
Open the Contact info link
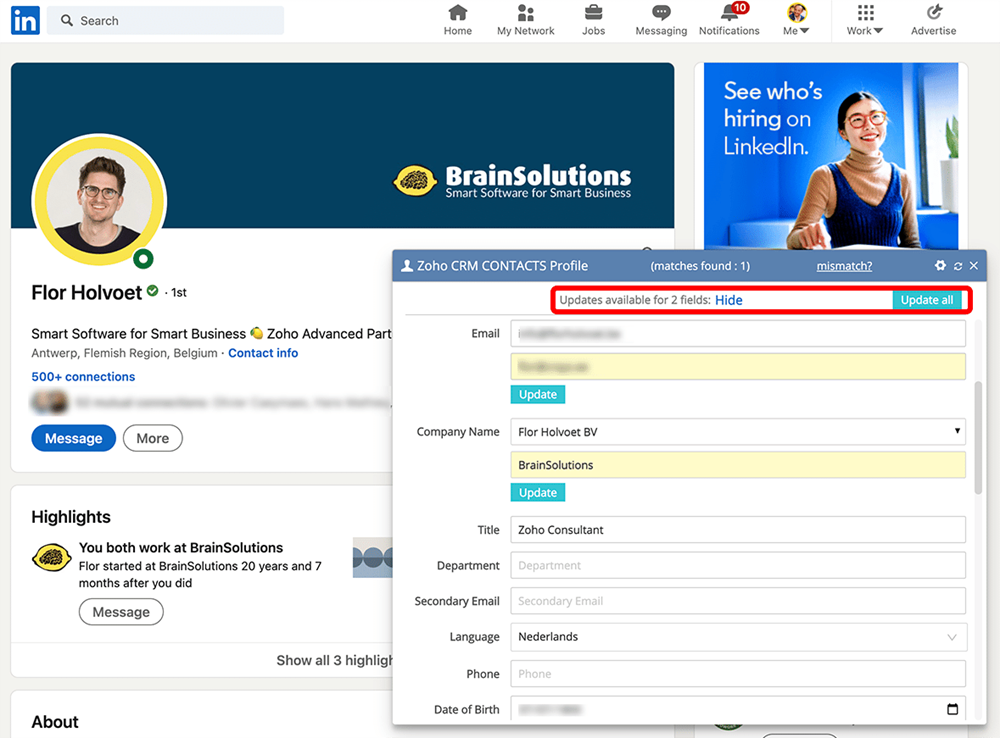[263, 353]
